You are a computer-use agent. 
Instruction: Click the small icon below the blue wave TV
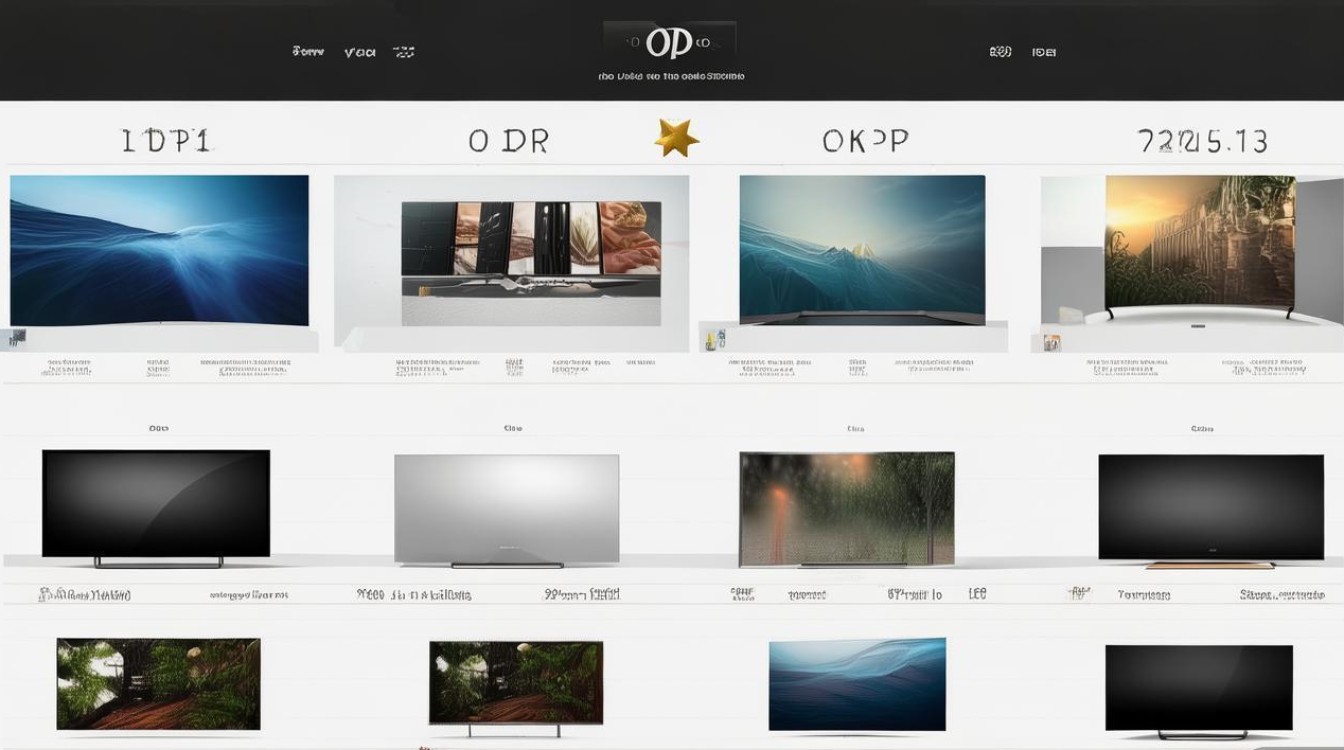[x=18, y=338]
